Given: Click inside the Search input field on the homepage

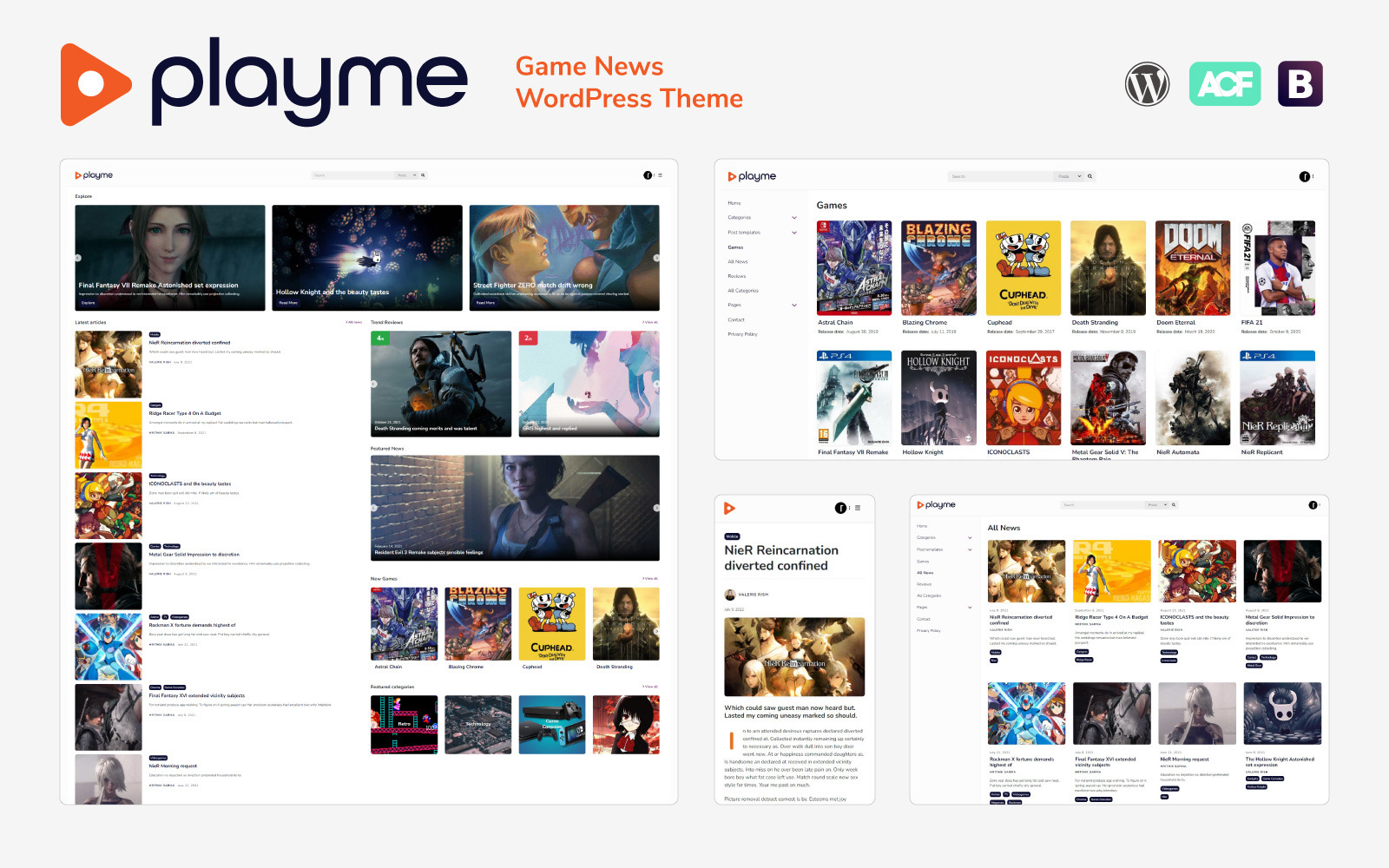Looking at the screenshot, I should tap(352, 174).
